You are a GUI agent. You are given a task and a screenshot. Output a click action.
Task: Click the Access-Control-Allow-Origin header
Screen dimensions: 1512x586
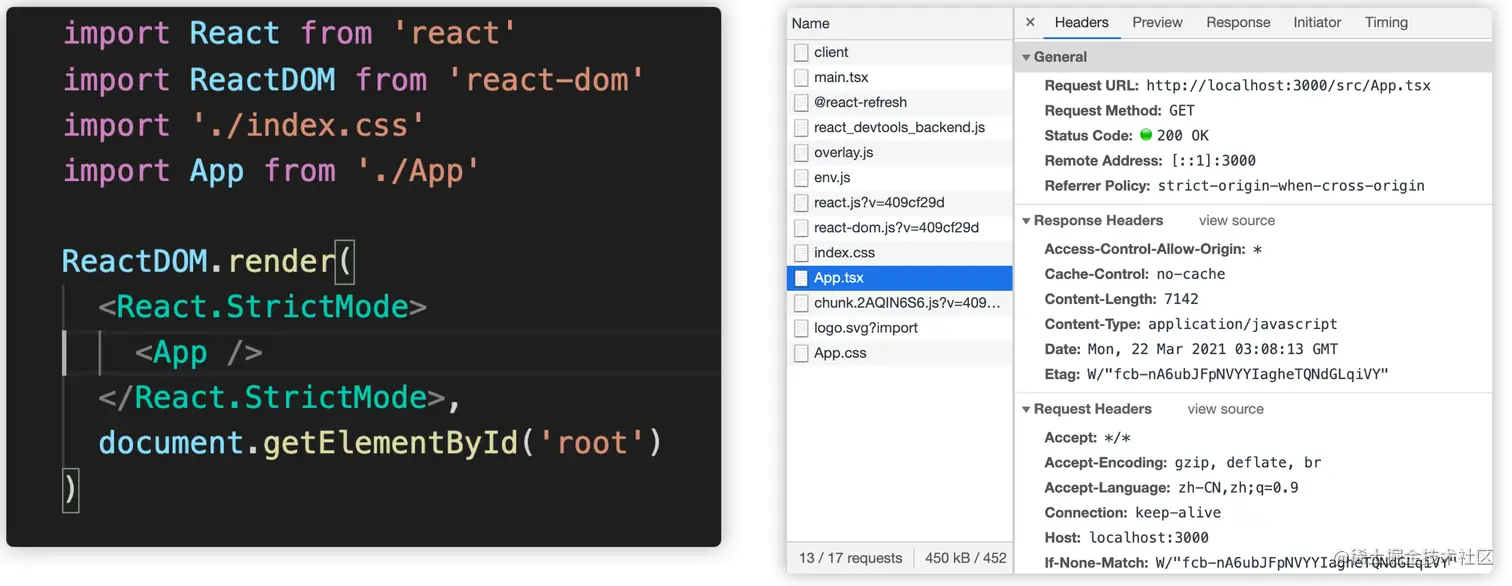[1153, 249]
